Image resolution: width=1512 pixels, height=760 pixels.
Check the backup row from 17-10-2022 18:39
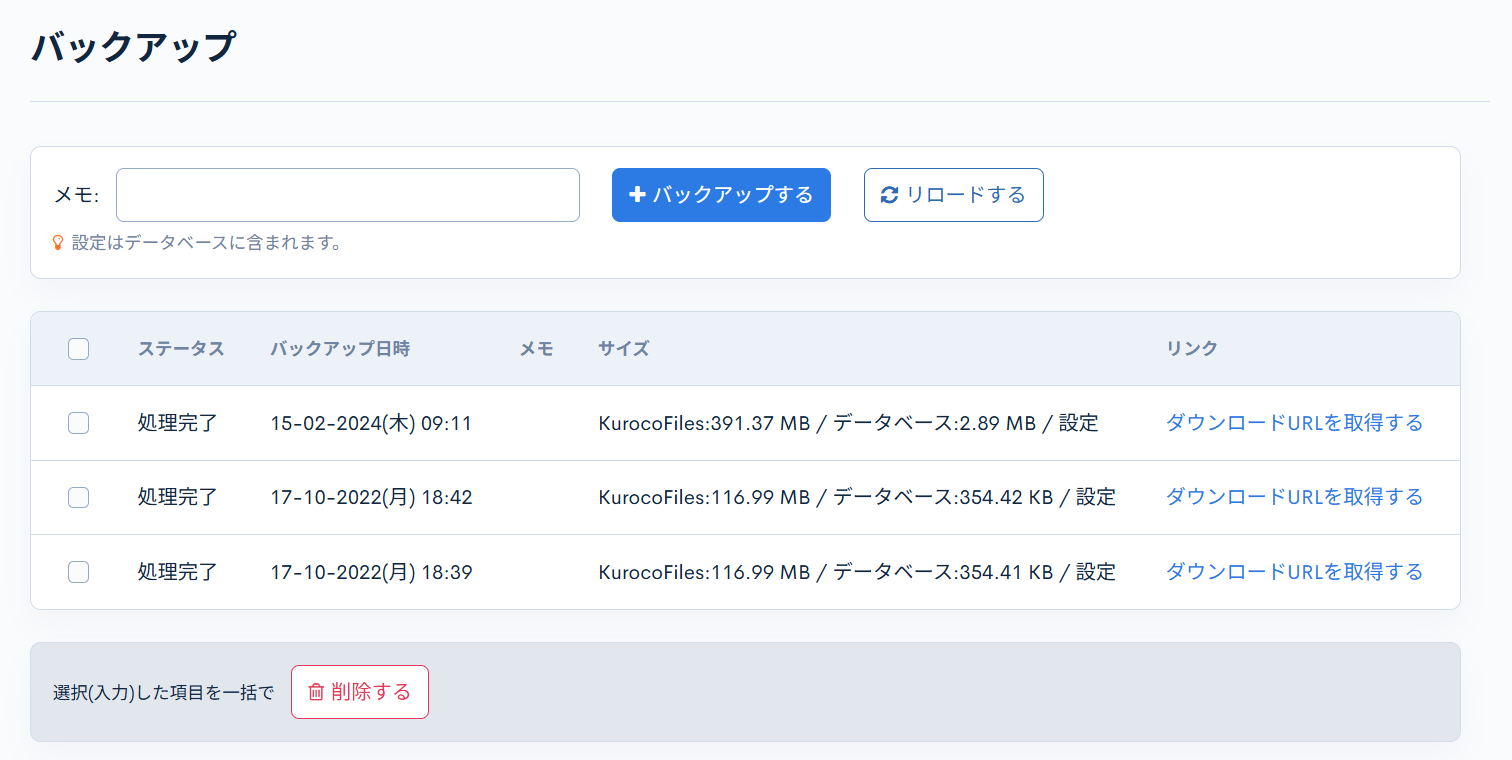(78, 572)
